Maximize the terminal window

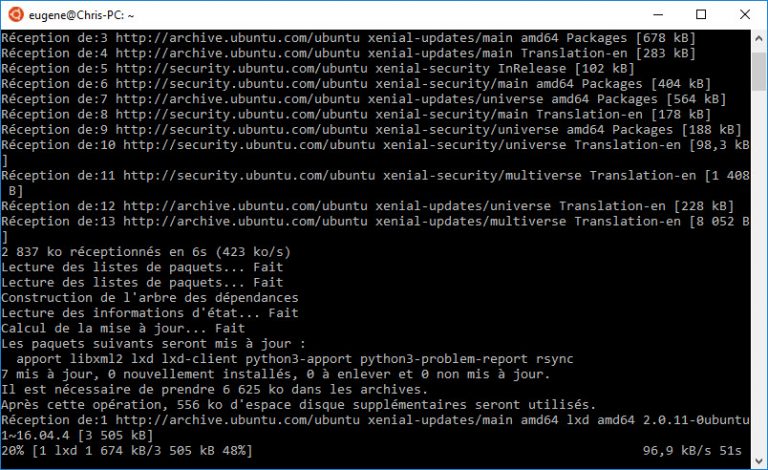pos(701,15)
